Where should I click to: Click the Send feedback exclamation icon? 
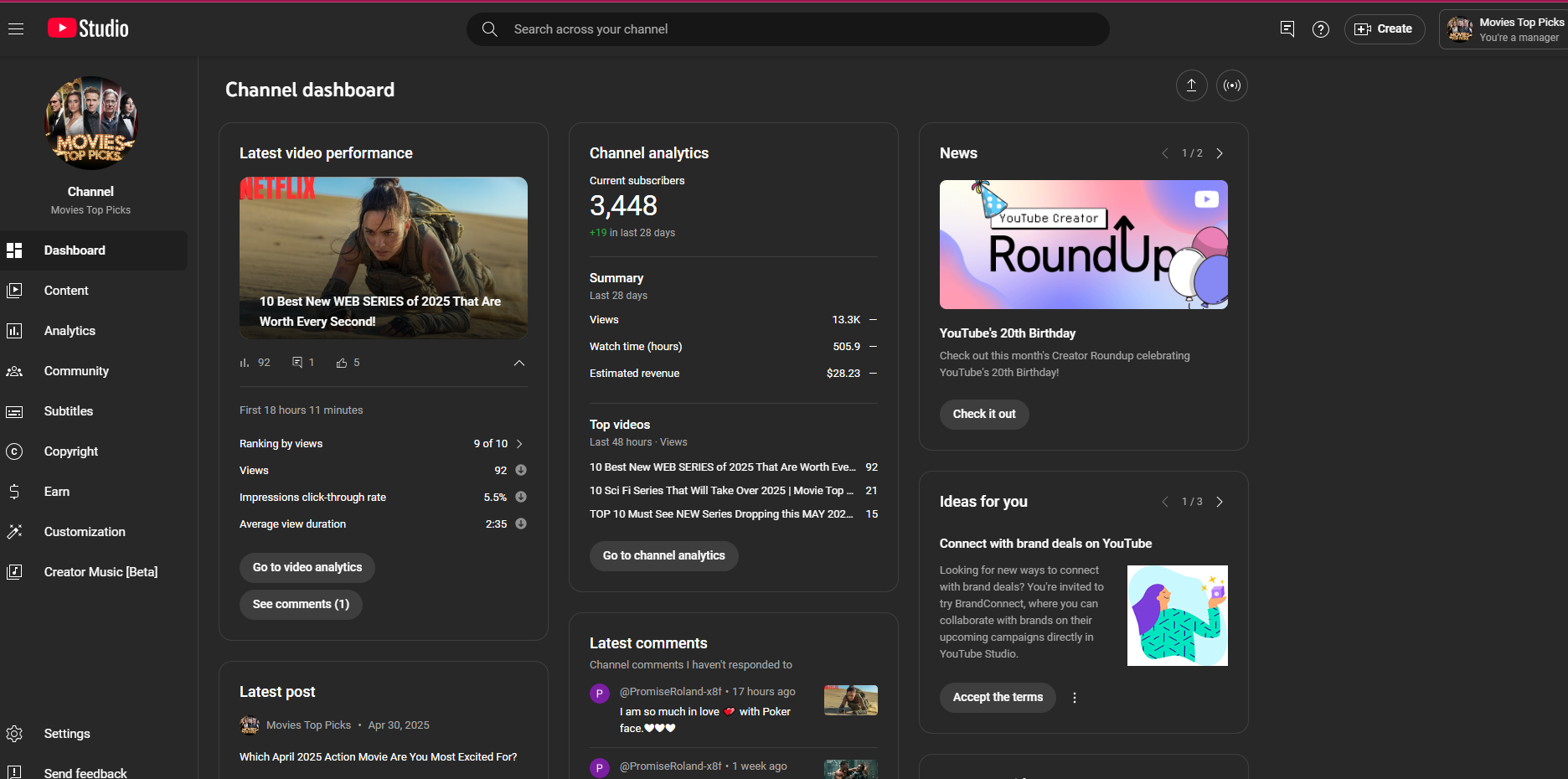tap(14, 772)
